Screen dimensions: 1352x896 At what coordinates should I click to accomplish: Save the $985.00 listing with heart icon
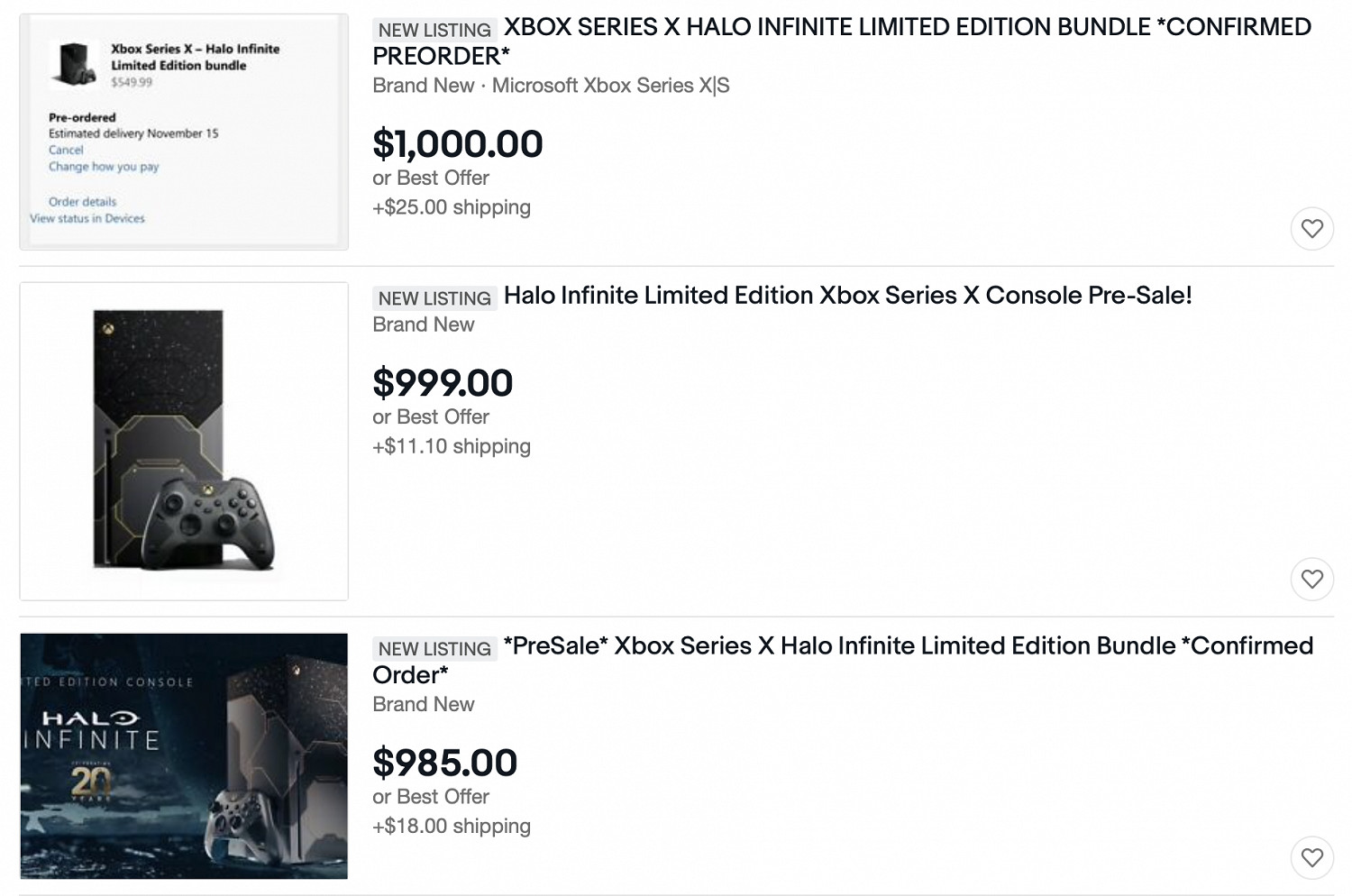click(x=1311, y=857)
